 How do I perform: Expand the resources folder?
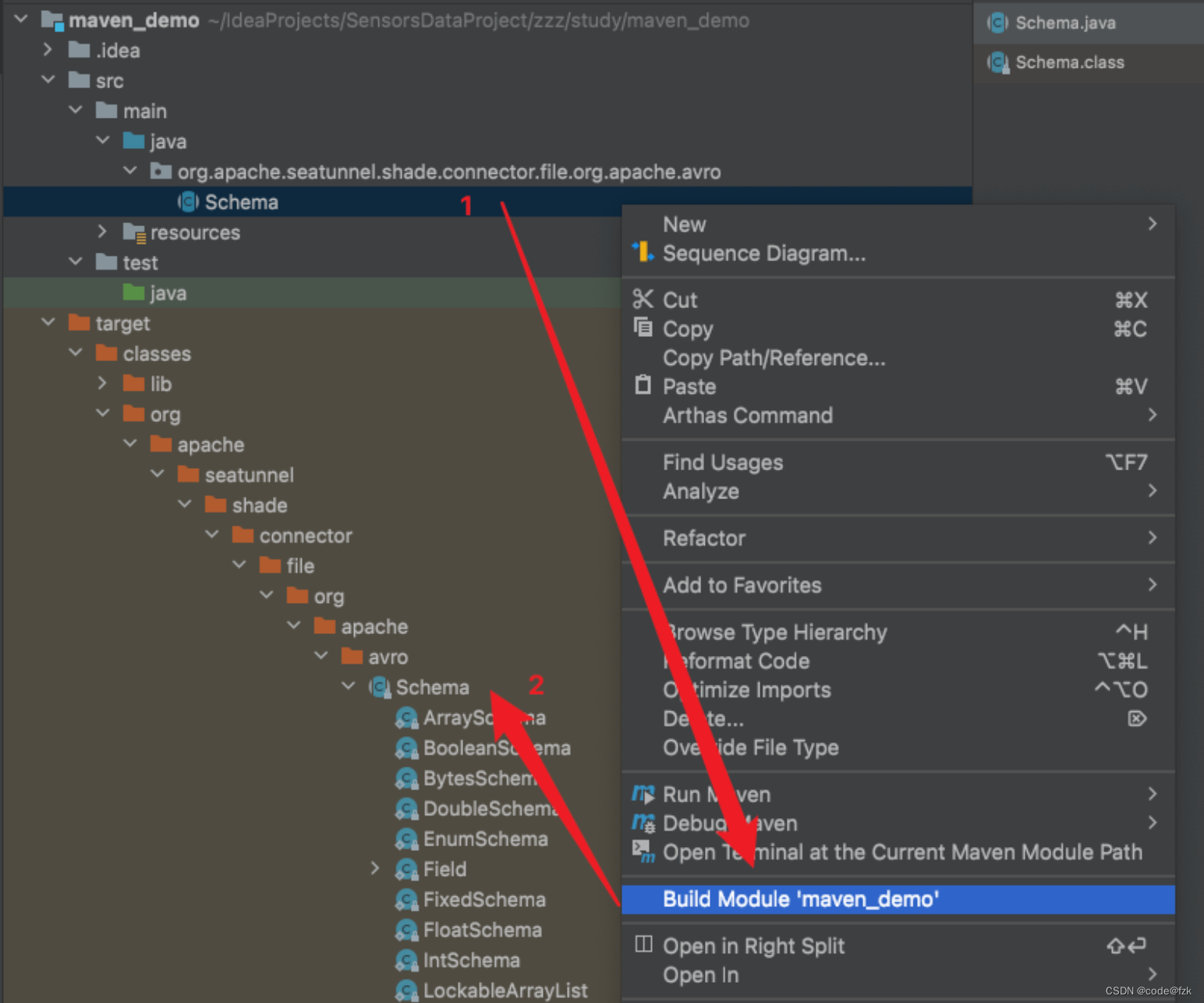[103, 232]
